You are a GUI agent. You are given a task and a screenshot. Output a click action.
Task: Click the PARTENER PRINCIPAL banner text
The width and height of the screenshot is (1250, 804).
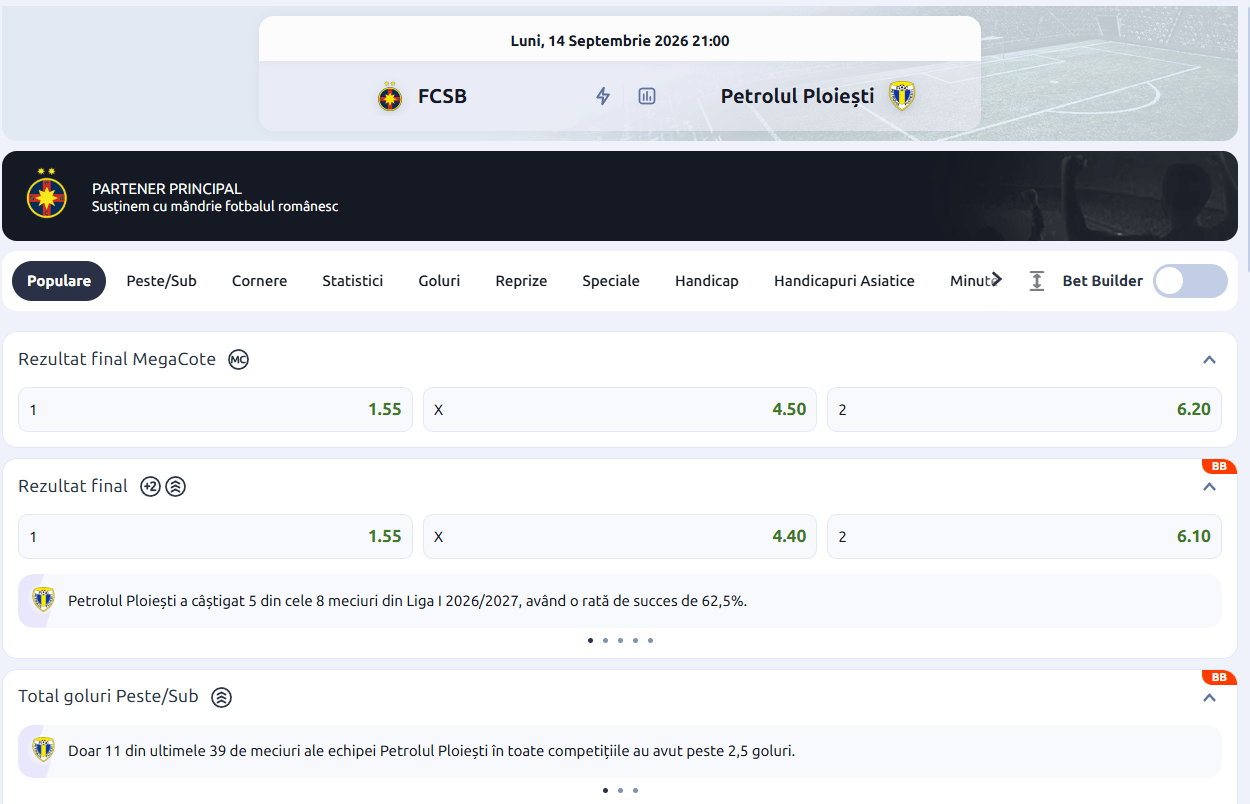167,188
